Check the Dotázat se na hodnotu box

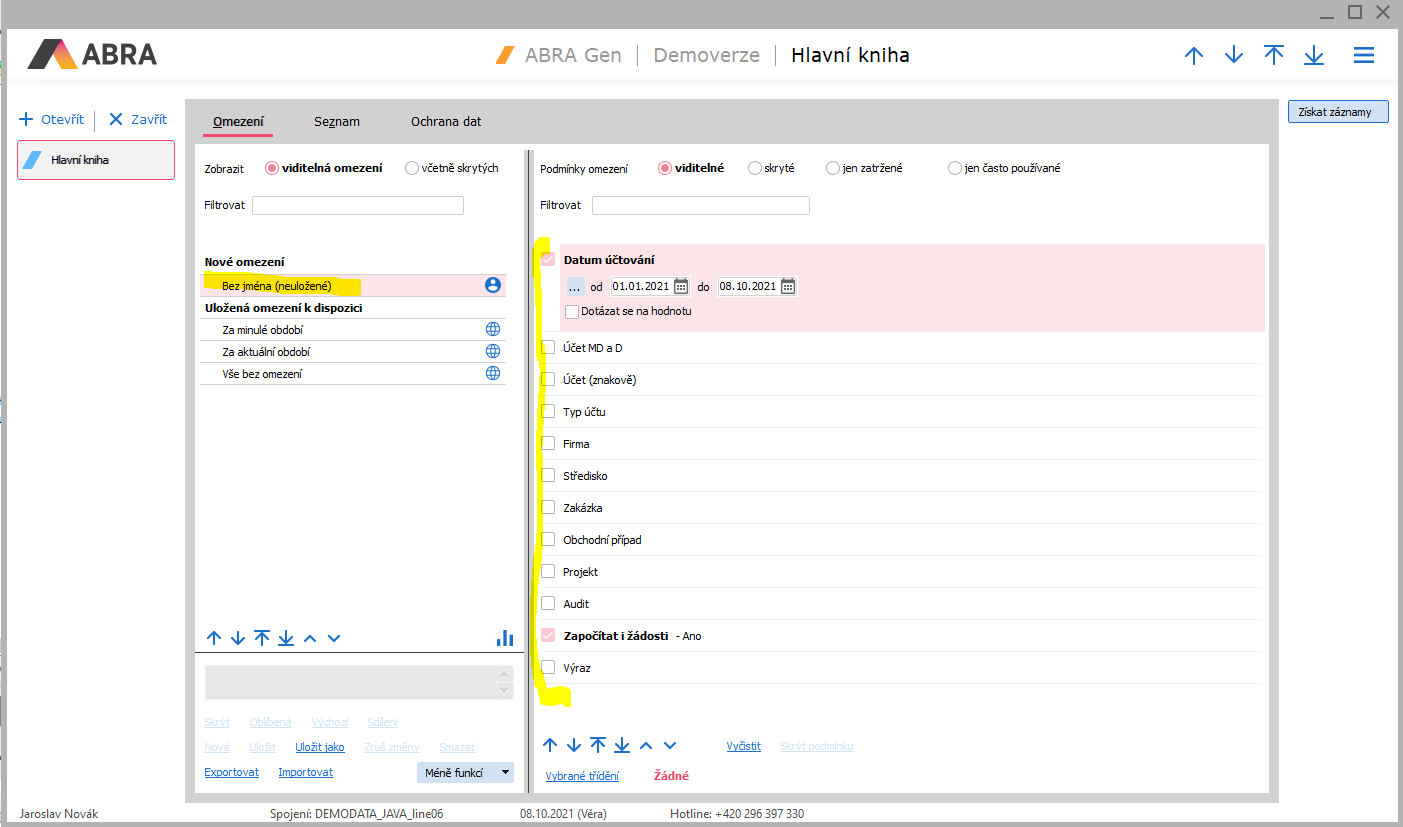pyautogui.click(x=572, y=311)
